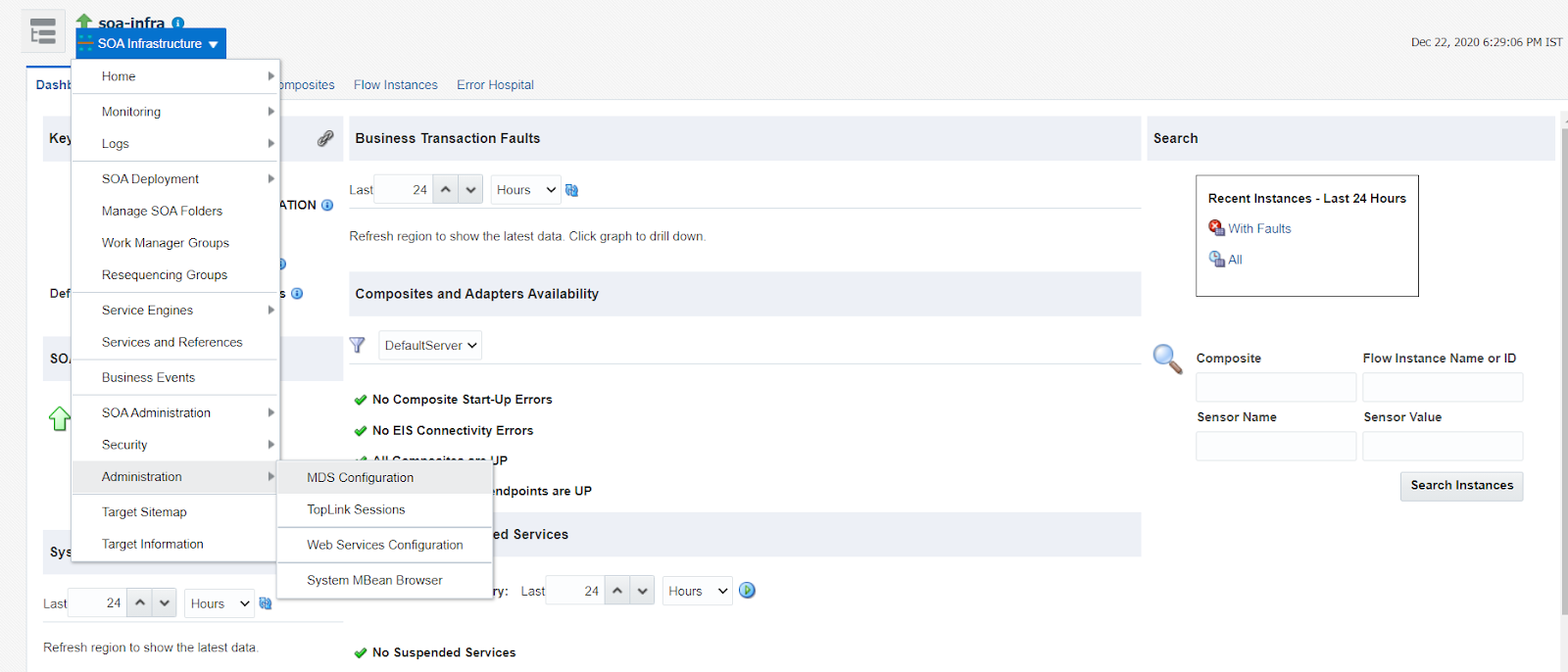Open Web Services Configuration menu item
1568x672 pixels.
(384, 546)
